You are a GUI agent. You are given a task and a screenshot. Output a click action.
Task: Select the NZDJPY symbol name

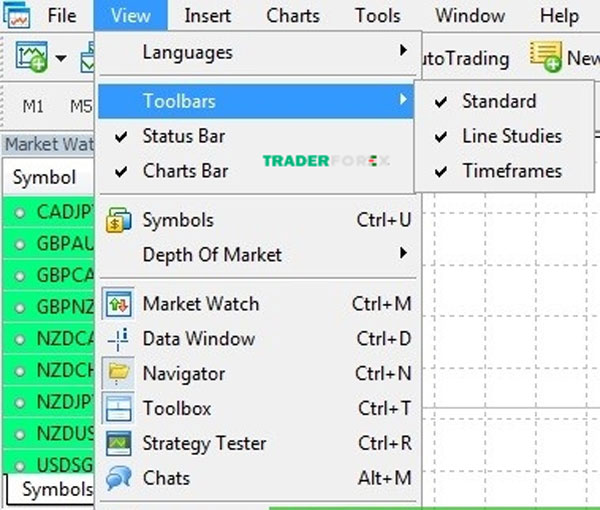65,402
